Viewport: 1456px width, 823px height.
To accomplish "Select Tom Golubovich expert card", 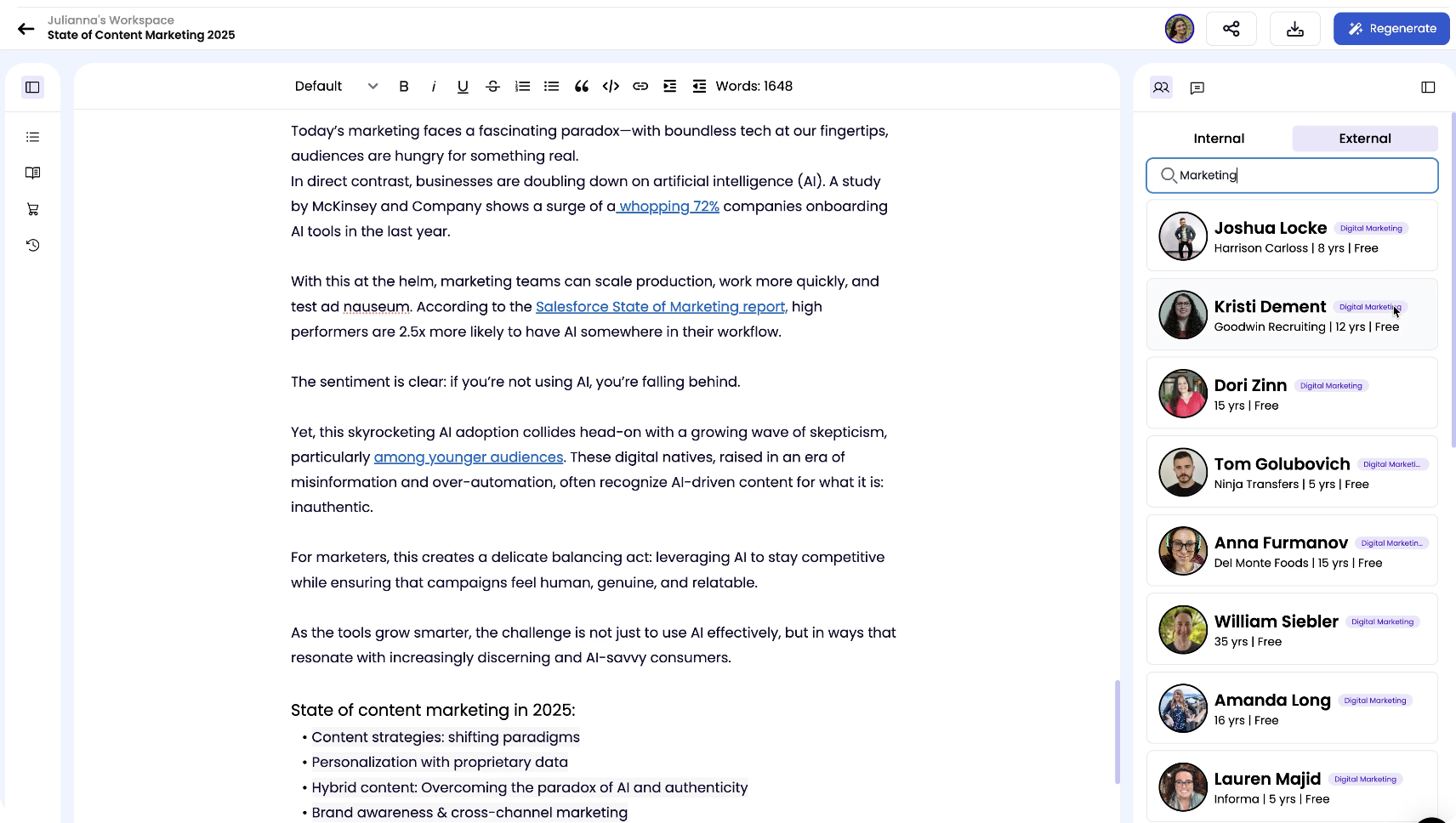I will (1292, 472).
